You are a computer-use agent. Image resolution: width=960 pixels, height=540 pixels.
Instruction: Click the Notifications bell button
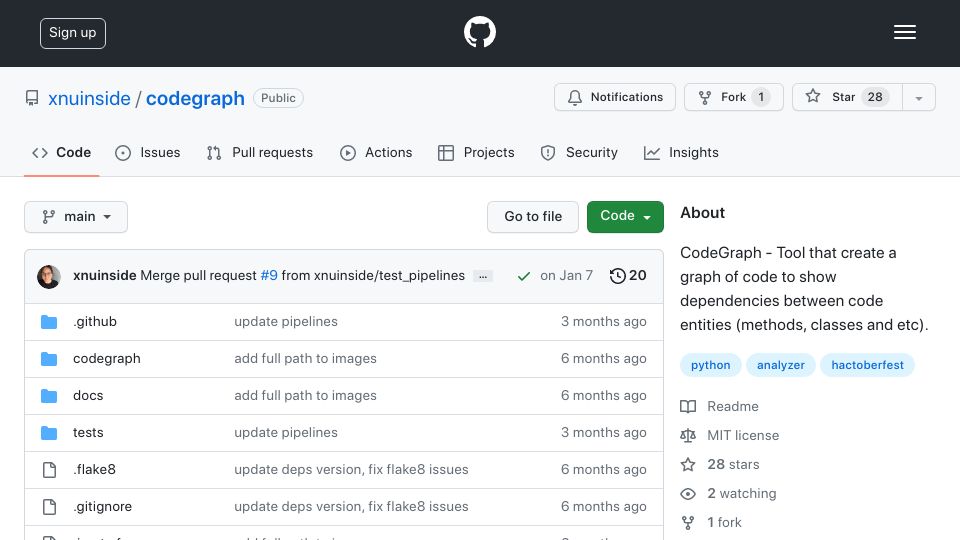click(615, 97)
